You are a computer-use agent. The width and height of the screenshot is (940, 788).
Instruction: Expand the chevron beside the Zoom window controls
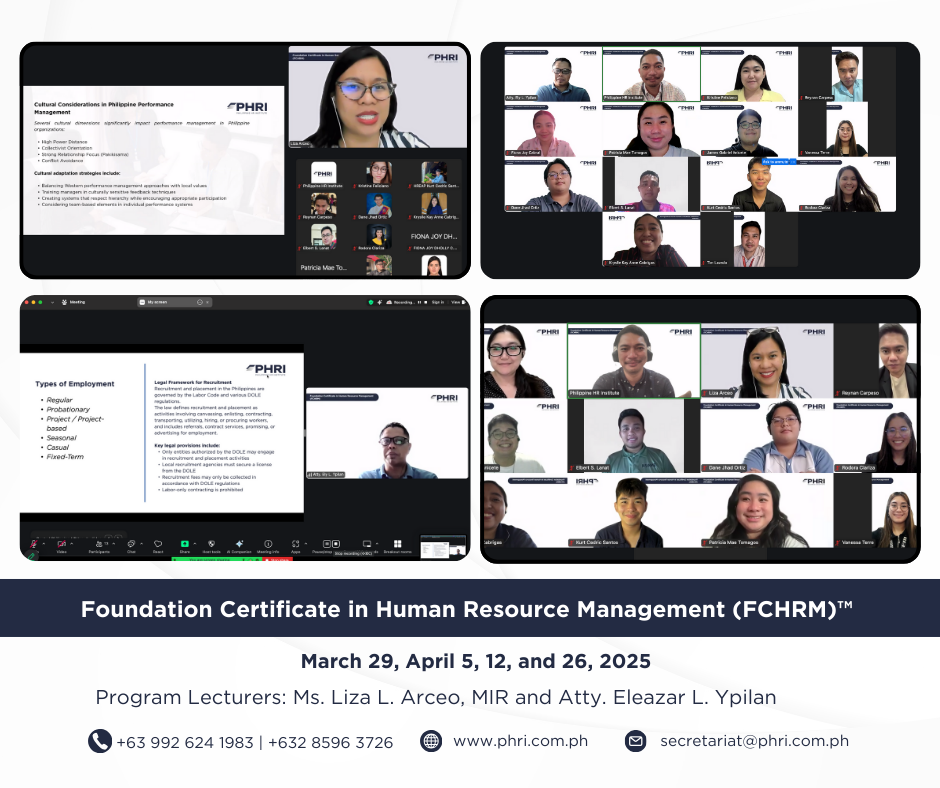click(53, 302)
